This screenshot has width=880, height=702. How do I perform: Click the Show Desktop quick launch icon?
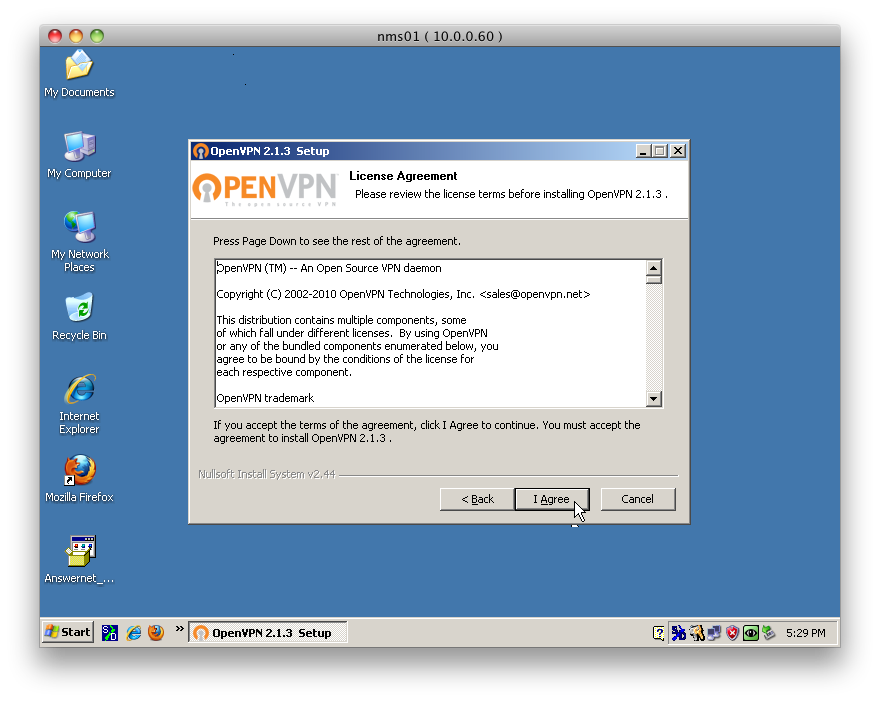click(109, 633)
